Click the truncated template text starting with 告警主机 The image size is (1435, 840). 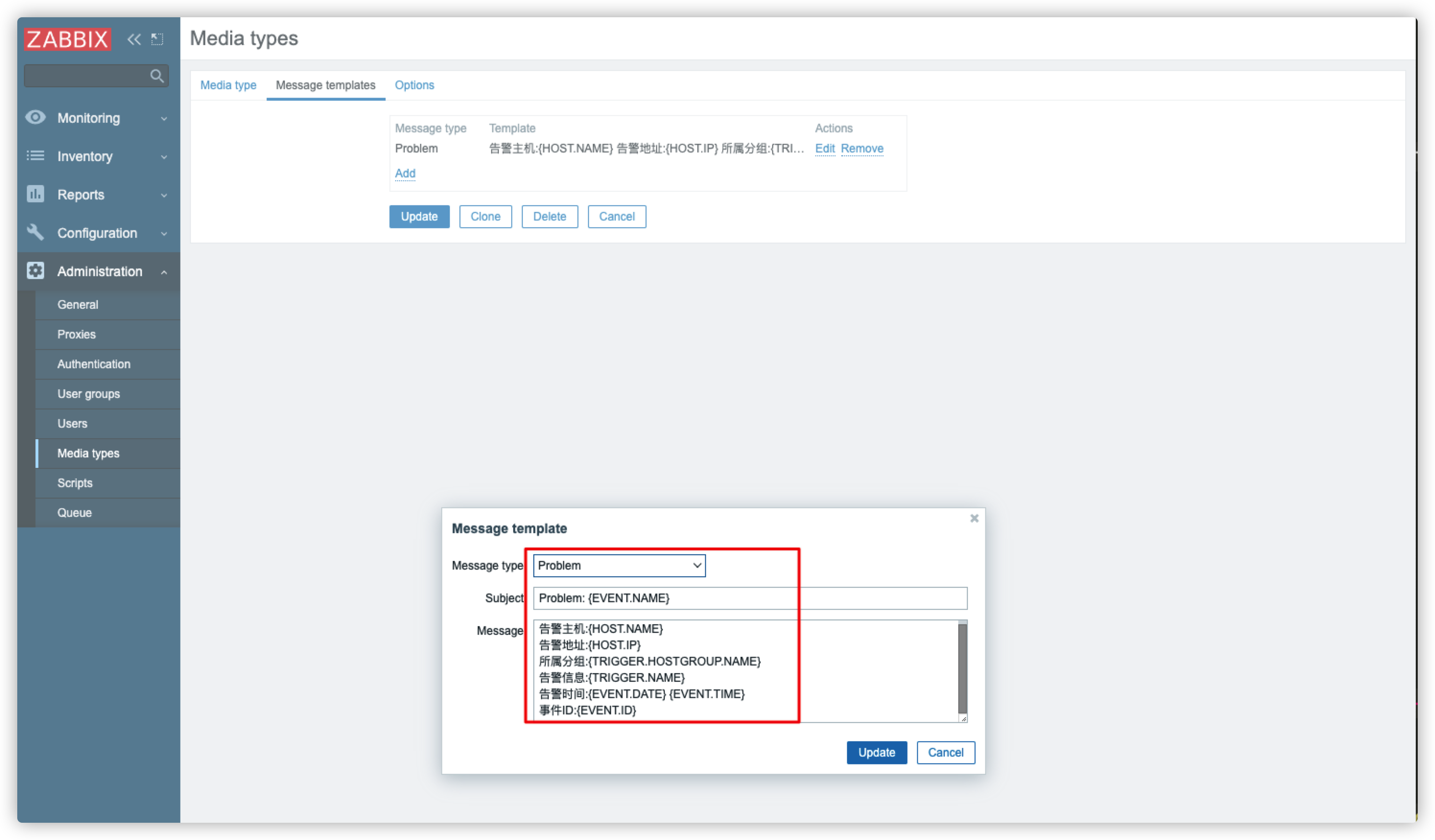tap(647, 149)
